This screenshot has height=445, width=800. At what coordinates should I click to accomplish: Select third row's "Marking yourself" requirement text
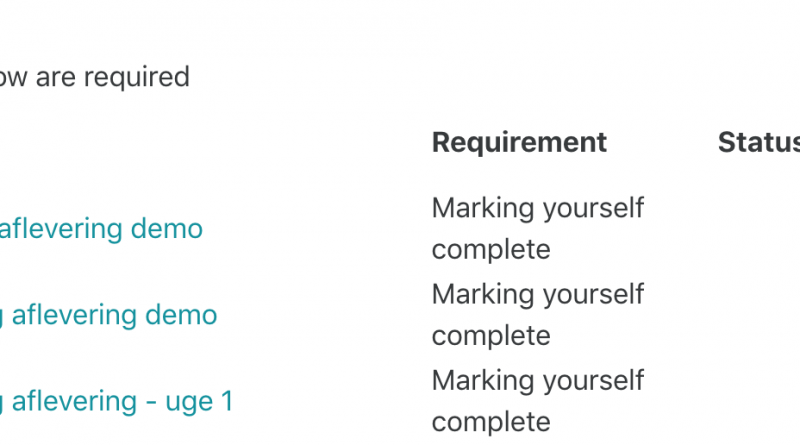point(538,381)
